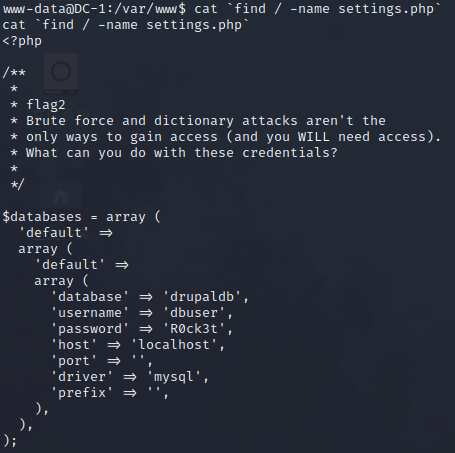Viewport: 455px width, 453px height.
Task: Click the word 'credentials?' in the comment
Action: [x=290, y=153]
